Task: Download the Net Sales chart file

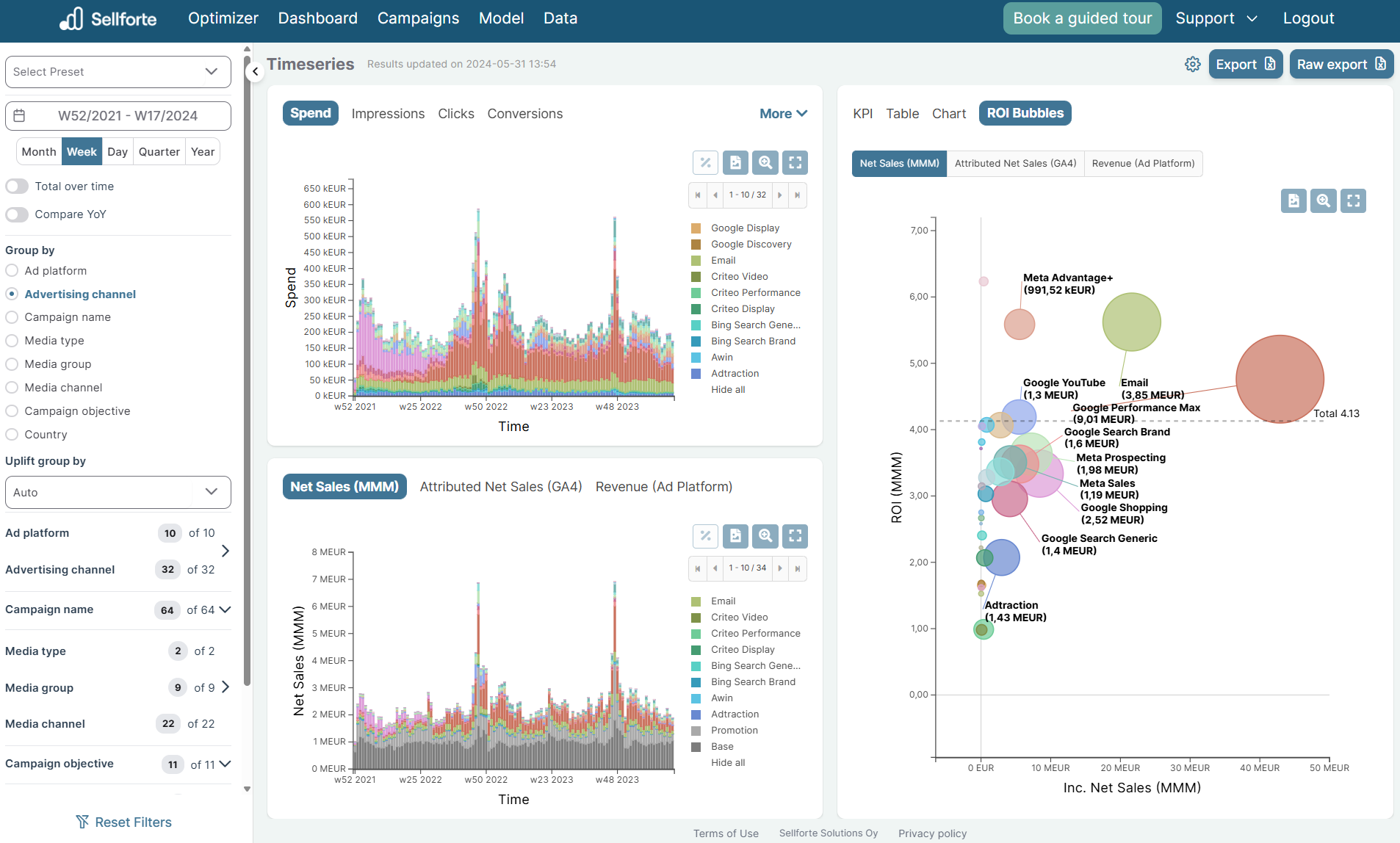Action: pos(735,536)
